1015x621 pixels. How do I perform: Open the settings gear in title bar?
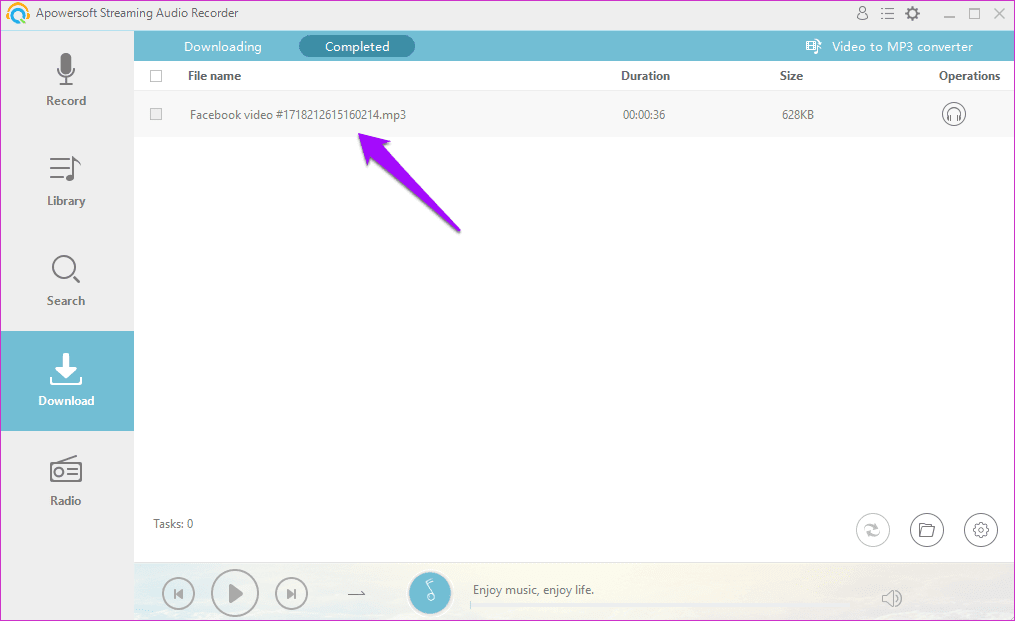913,13
